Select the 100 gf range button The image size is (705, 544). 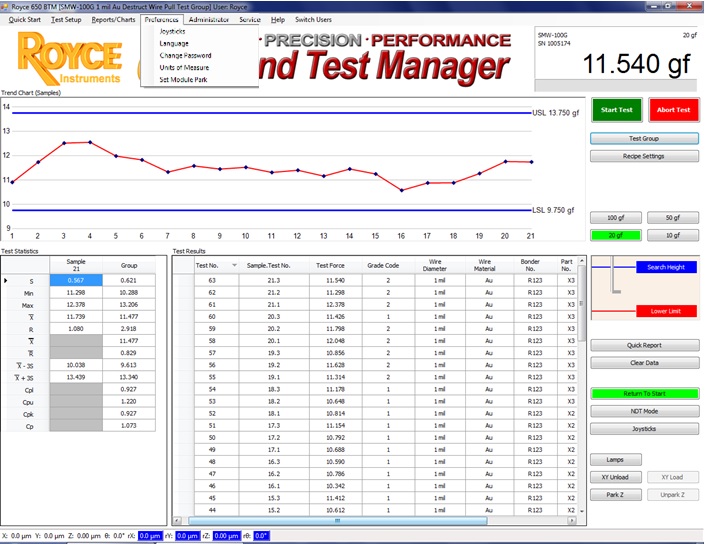tap(616, 218)
